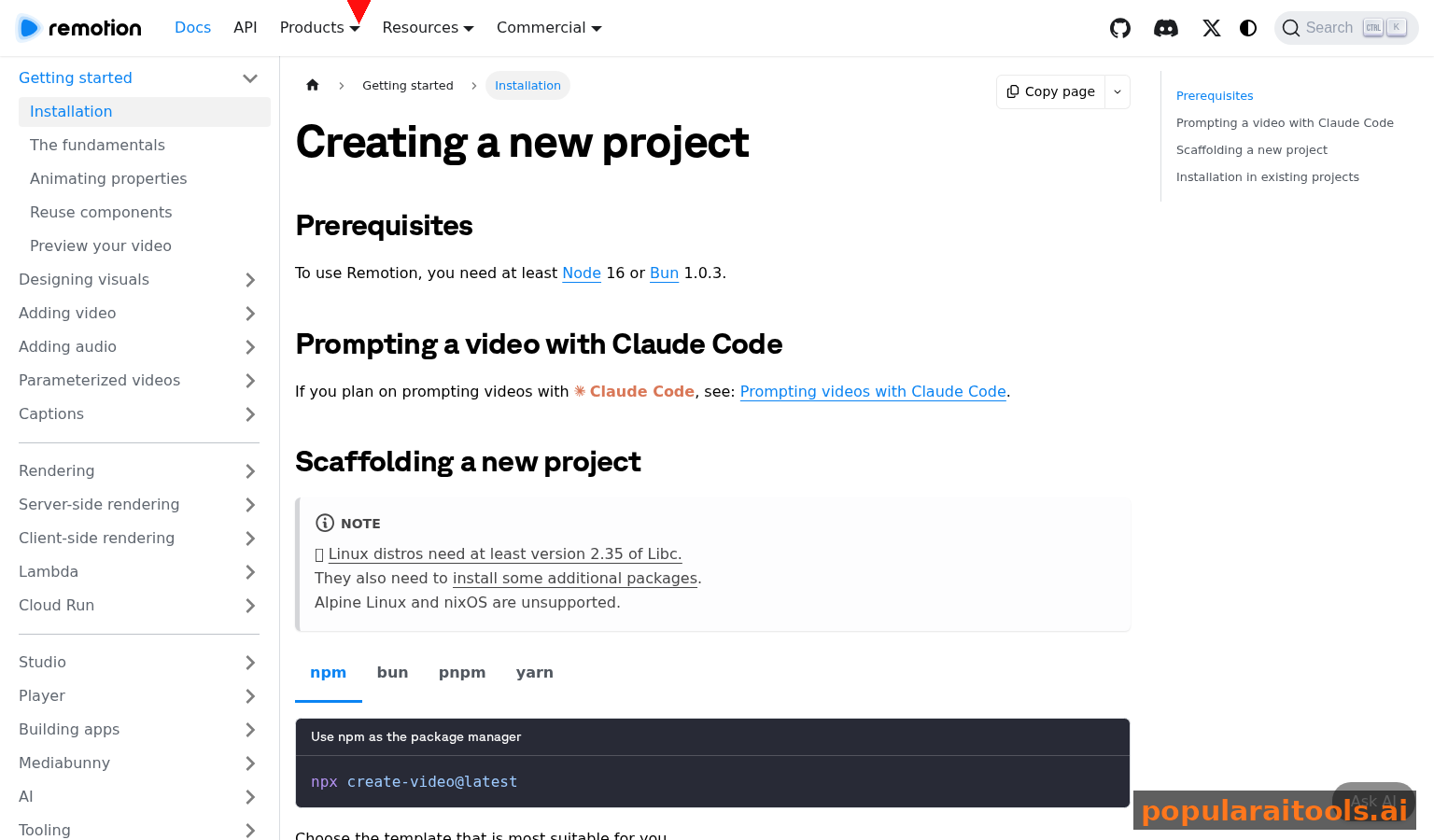The height and width of the screenshot is (840, 1434).
Task: Click the info icon in the NOTE box
Action: [324, 523]
